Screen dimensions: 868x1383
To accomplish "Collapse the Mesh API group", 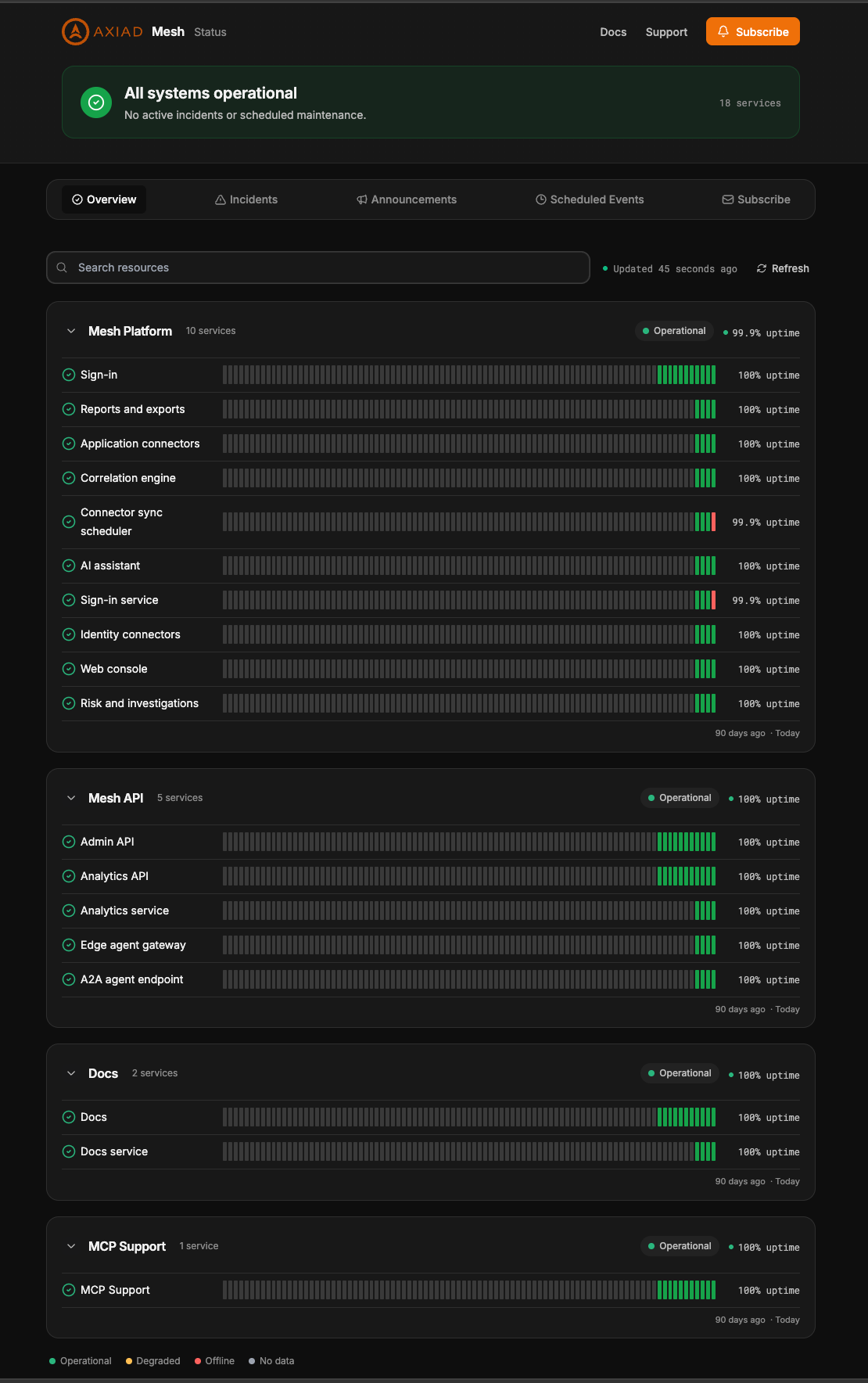I will 71,798.
